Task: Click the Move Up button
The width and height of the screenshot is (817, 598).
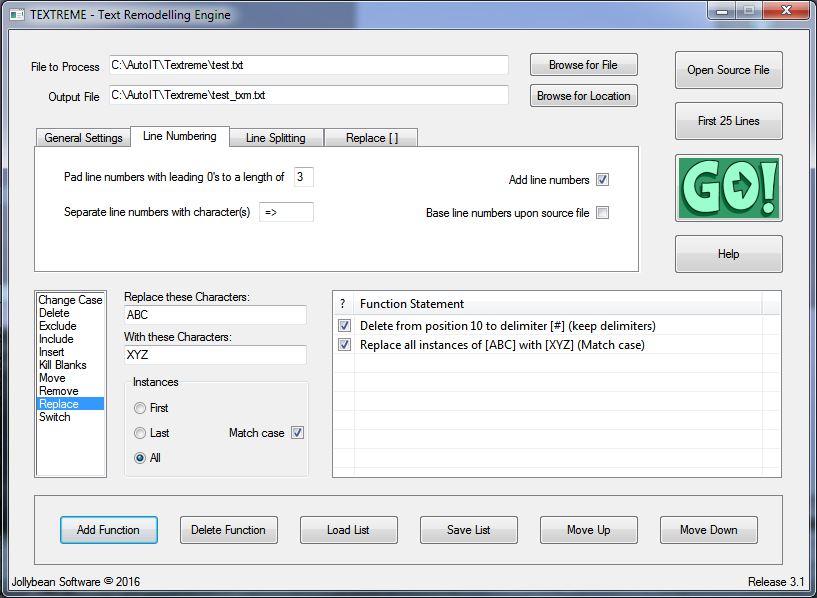Action: pos(588,530)
